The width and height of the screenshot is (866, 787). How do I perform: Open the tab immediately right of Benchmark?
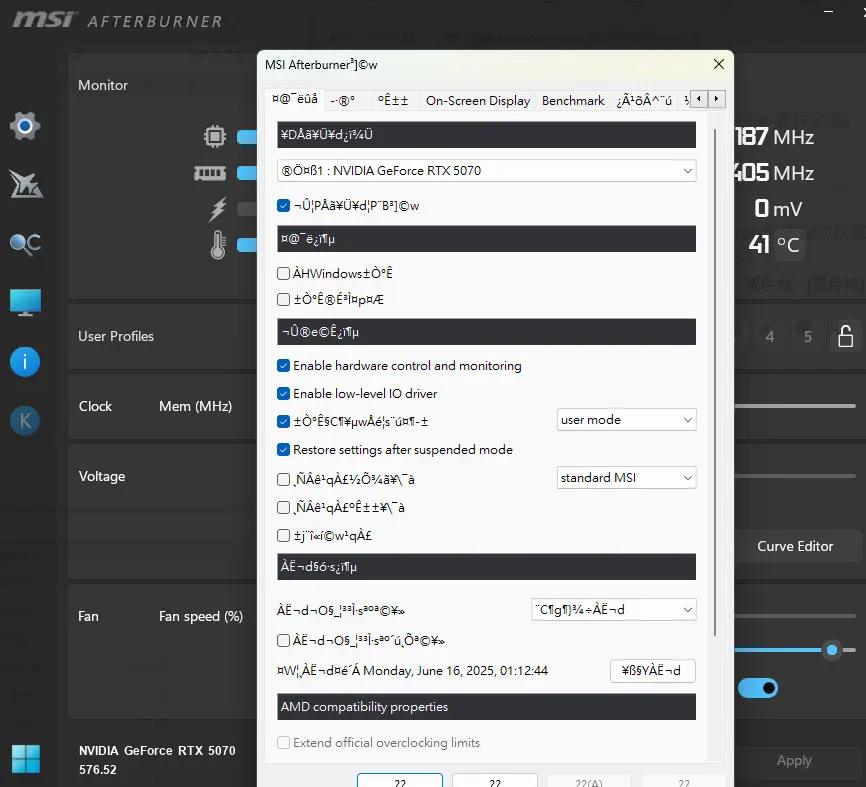click(644, 101)
